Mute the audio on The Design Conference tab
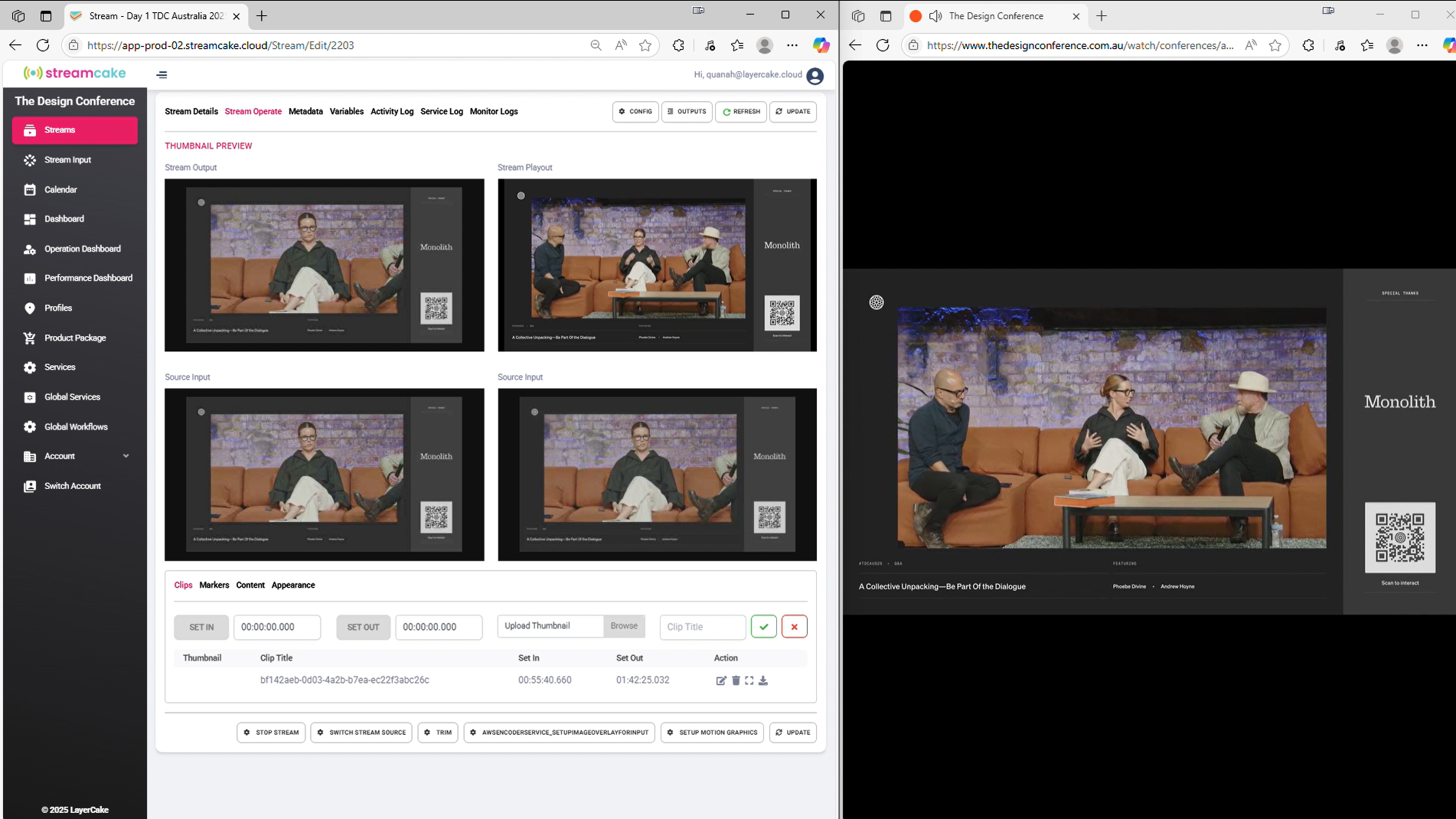 click(935, 16)
